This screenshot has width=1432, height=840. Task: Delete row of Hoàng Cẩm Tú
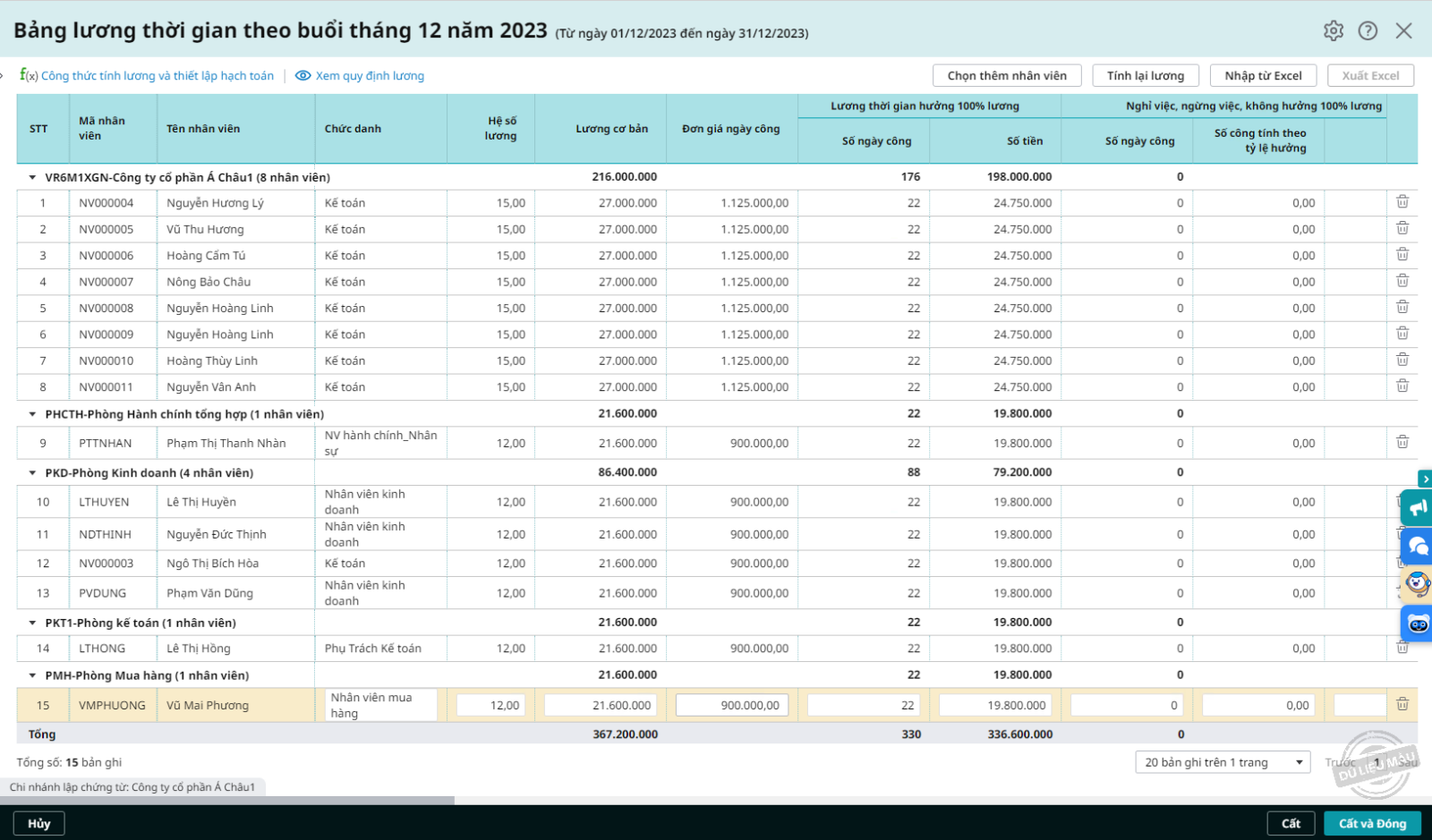(1402, 254)
